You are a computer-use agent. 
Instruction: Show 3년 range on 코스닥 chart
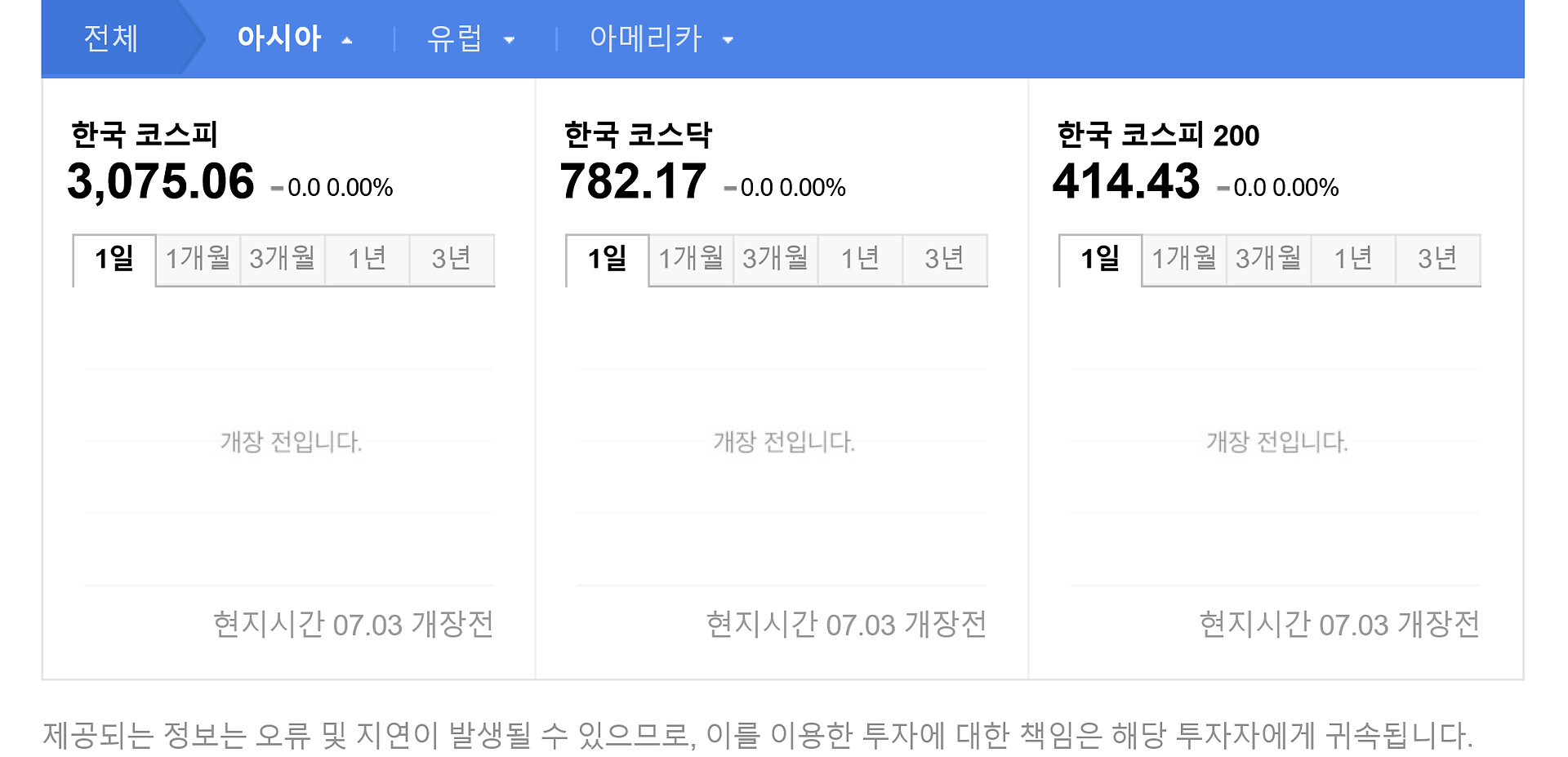(944, 259)
